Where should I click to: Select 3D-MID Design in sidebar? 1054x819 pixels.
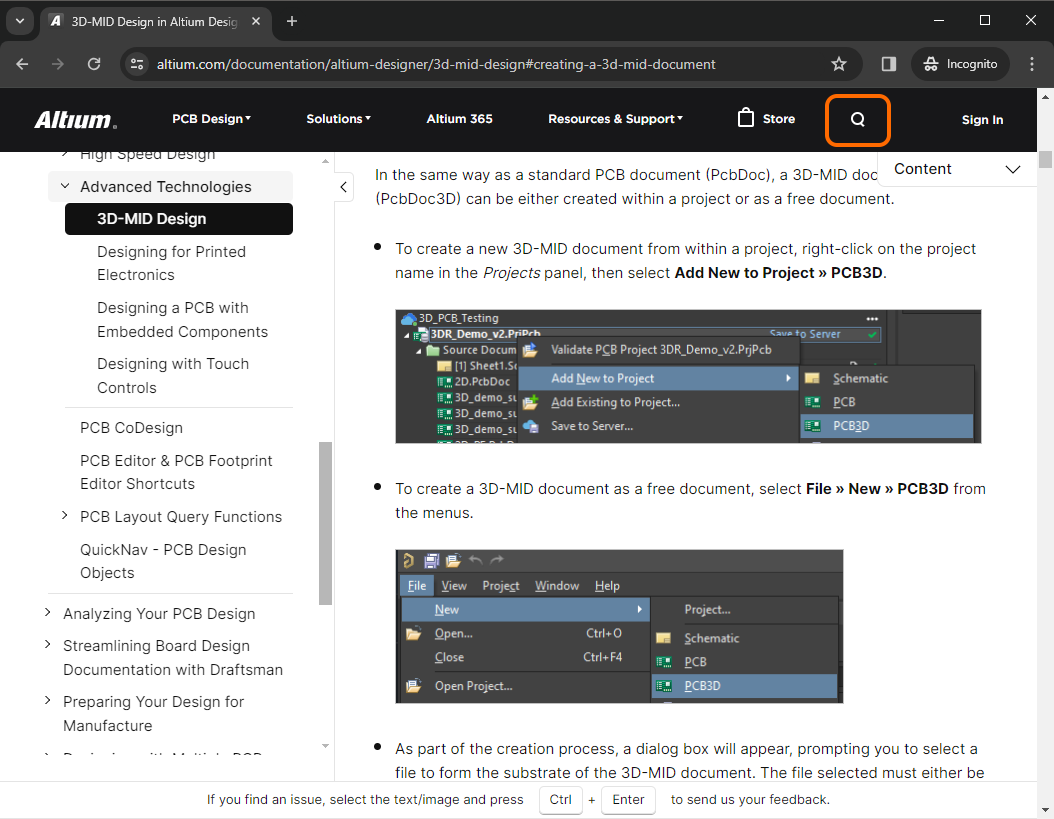click(x=179, y=219)
